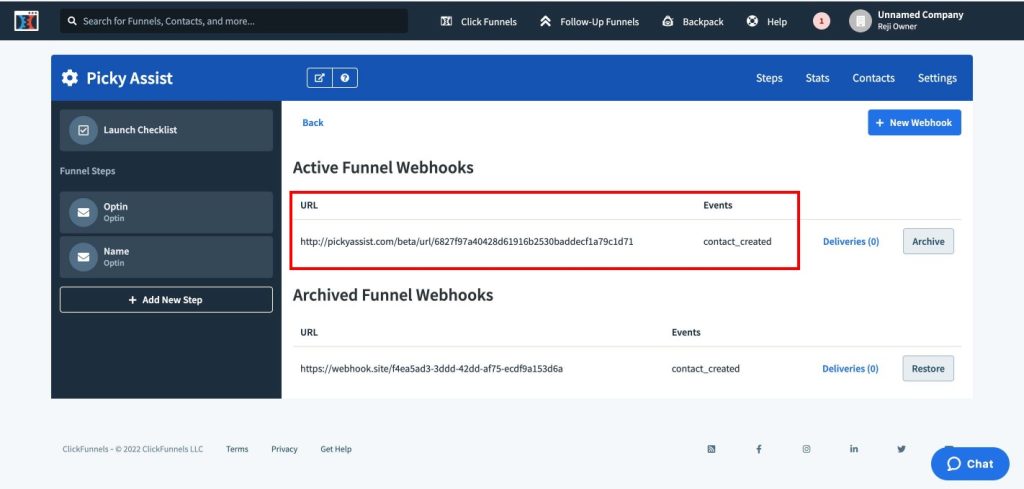This screenshot has width=1024, height=489.
Task: Click the Twitter footer icon
Action: (x=901, y=449)
